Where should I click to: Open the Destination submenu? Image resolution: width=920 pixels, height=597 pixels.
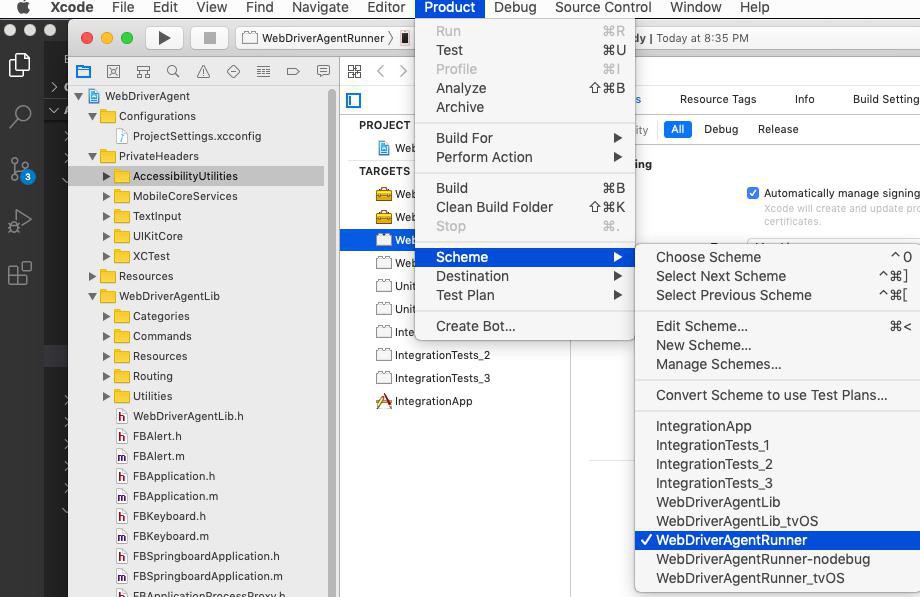(x=525, y=276)
